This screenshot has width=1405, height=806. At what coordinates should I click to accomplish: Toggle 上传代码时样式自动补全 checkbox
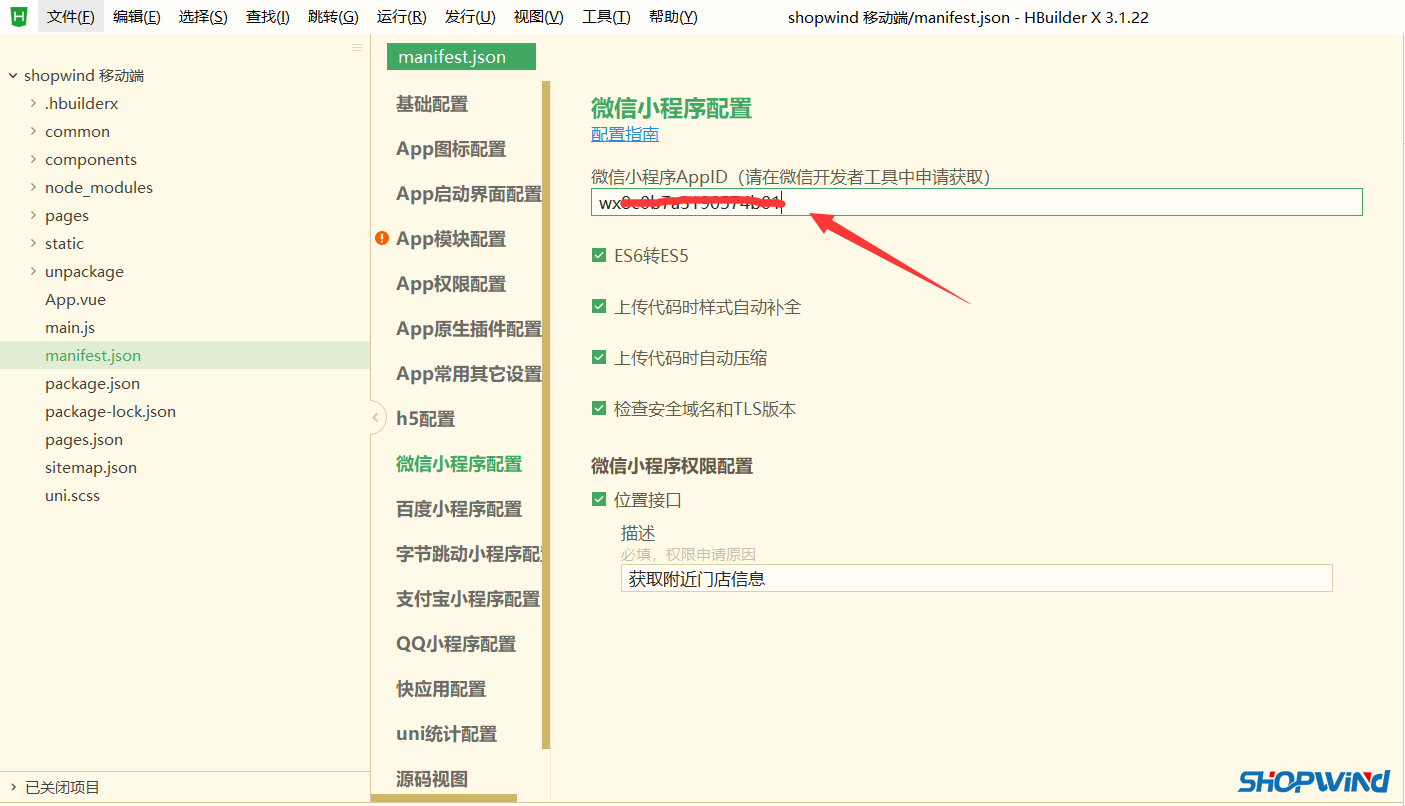pyautogui.click(x=599, y=307)
